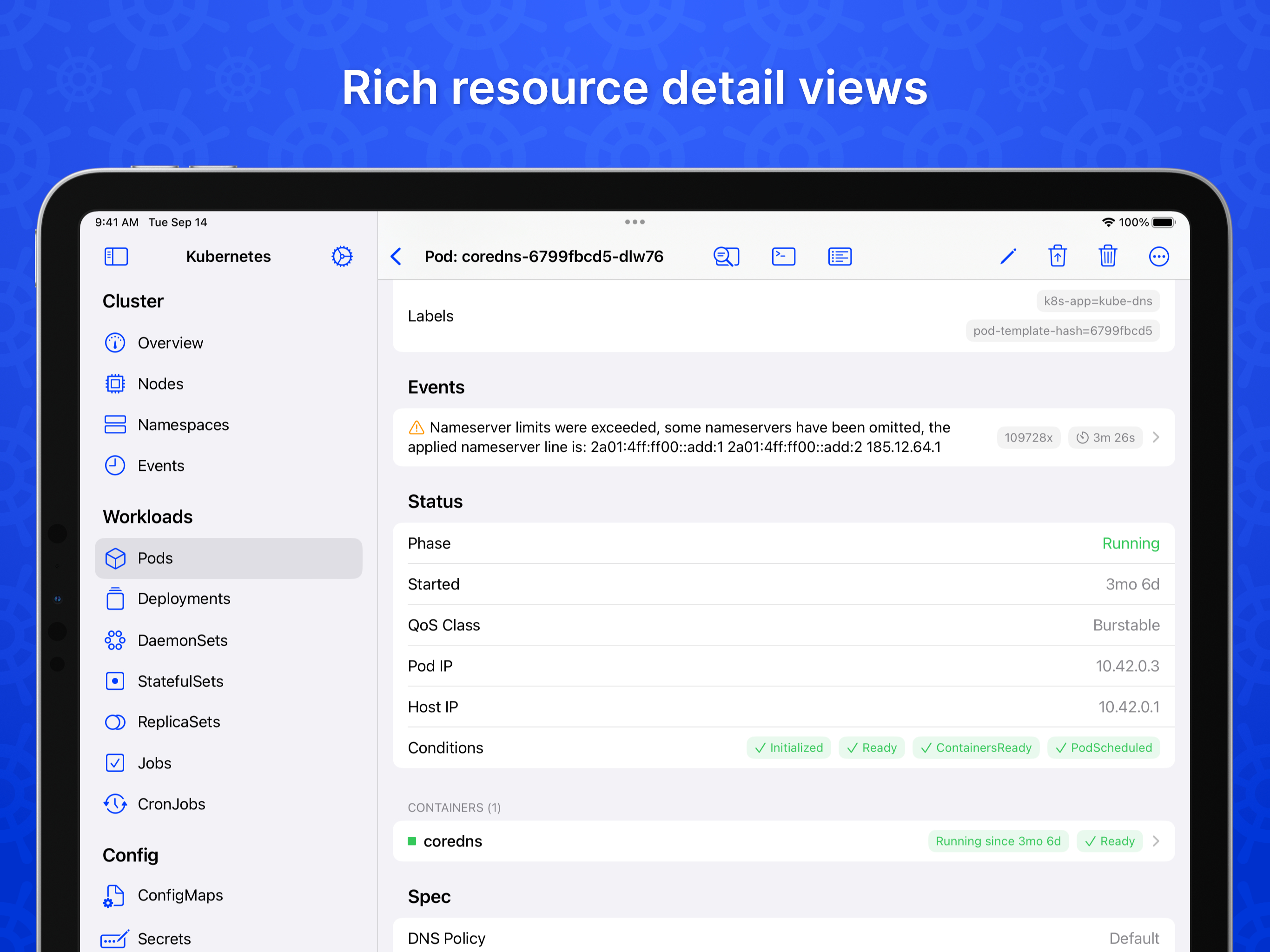Select StatefulSets in sidebar
Image resolution: width=1270 pixels, height=952 pixels.
[229, 681]
